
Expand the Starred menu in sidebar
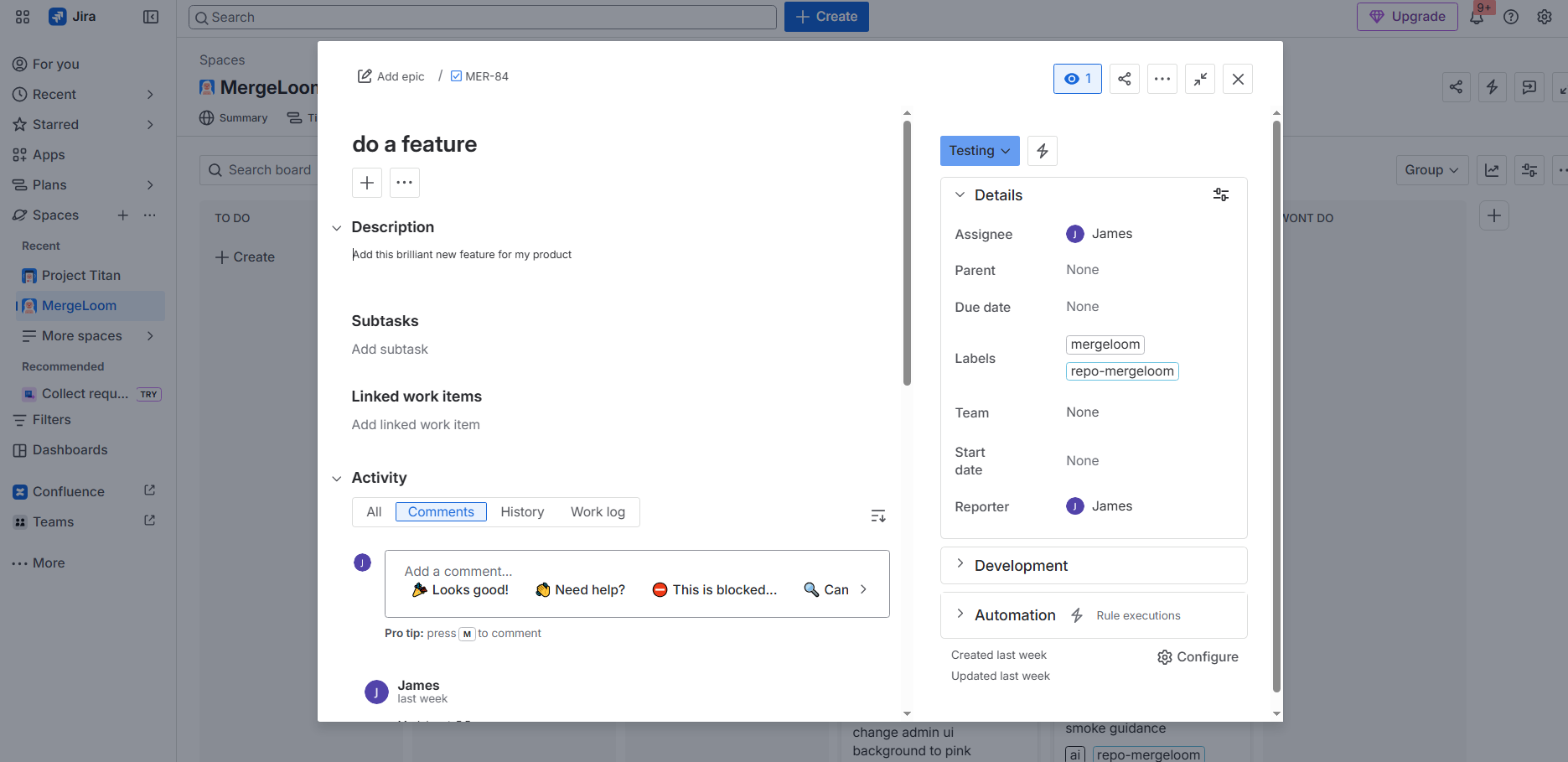coord(150,125)
